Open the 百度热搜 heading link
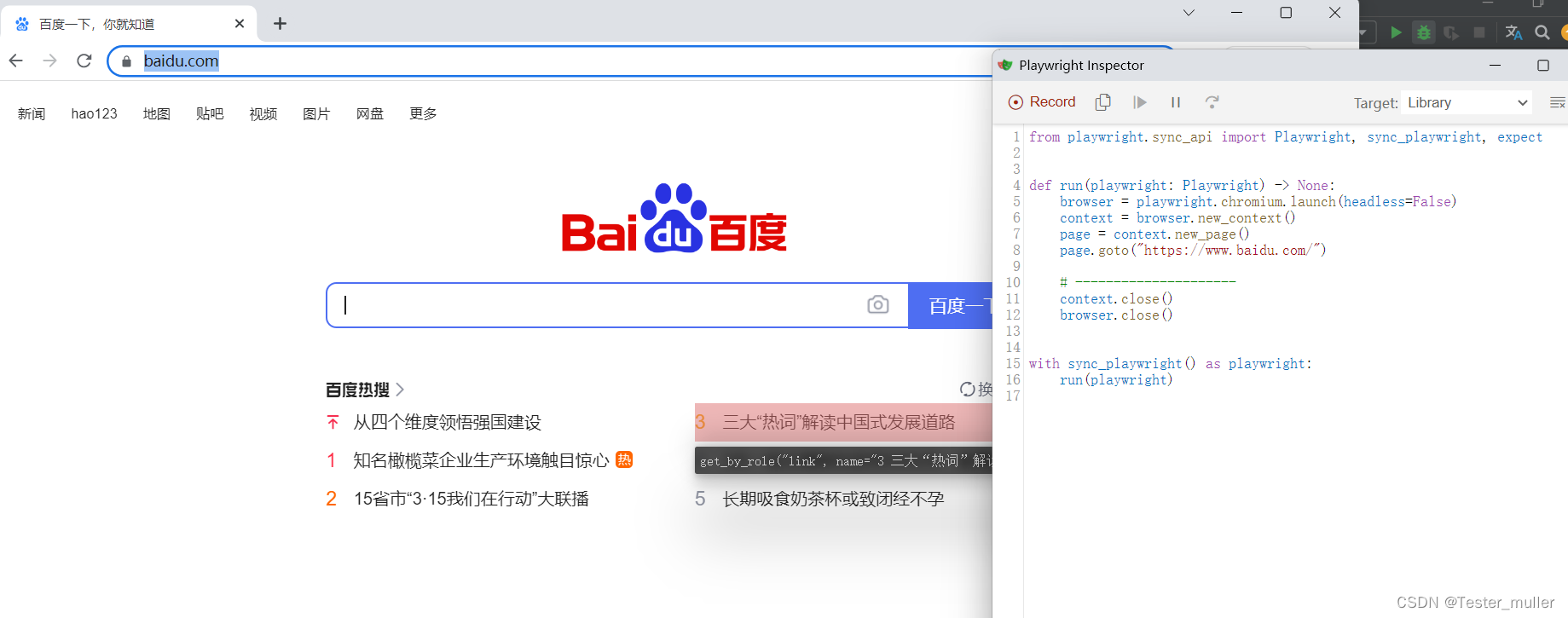The width and height of the screenshot is (1568, 618). (x=365, y=390)
